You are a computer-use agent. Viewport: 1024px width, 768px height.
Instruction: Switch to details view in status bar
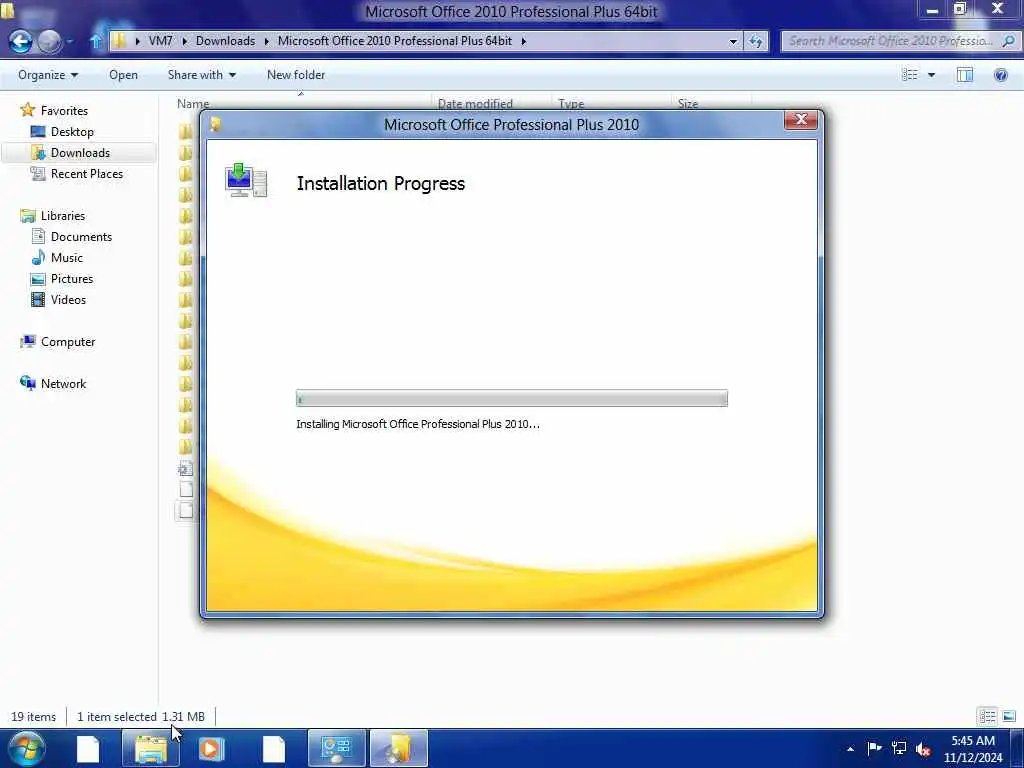[987, 716]
